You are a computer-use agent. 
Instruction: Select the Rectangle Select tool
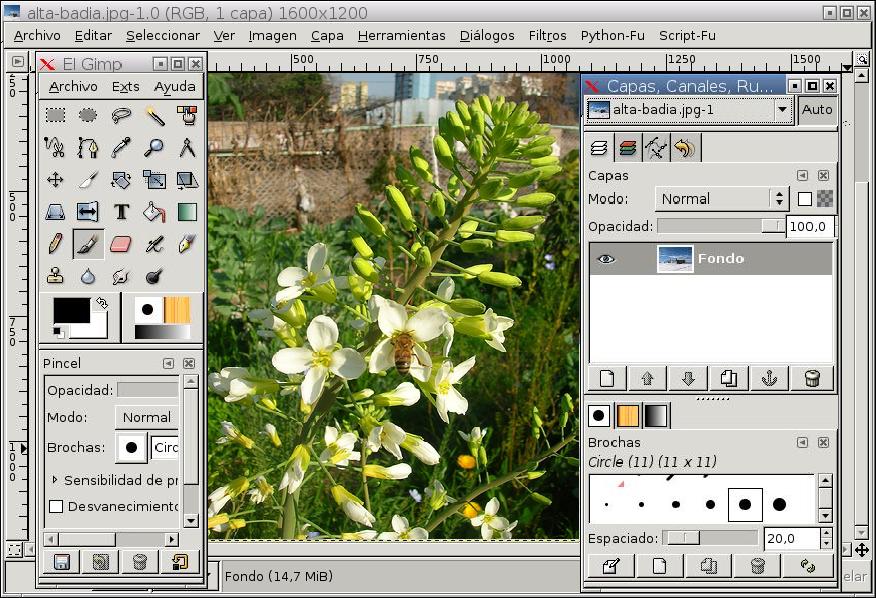click(x=55, y=116)
